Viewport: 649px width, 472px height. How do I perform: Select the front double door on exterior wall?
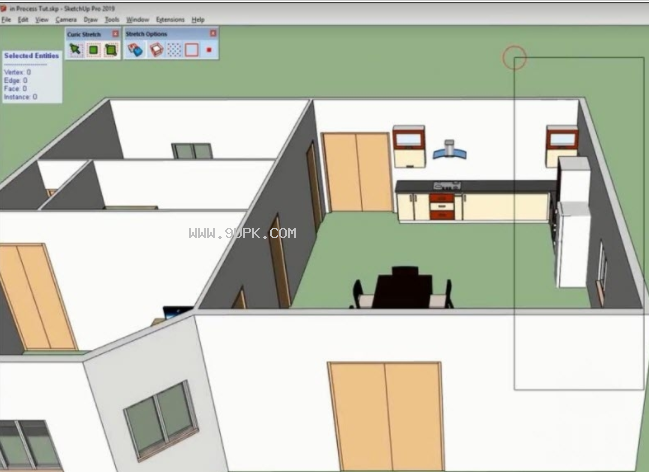(386, 416)
